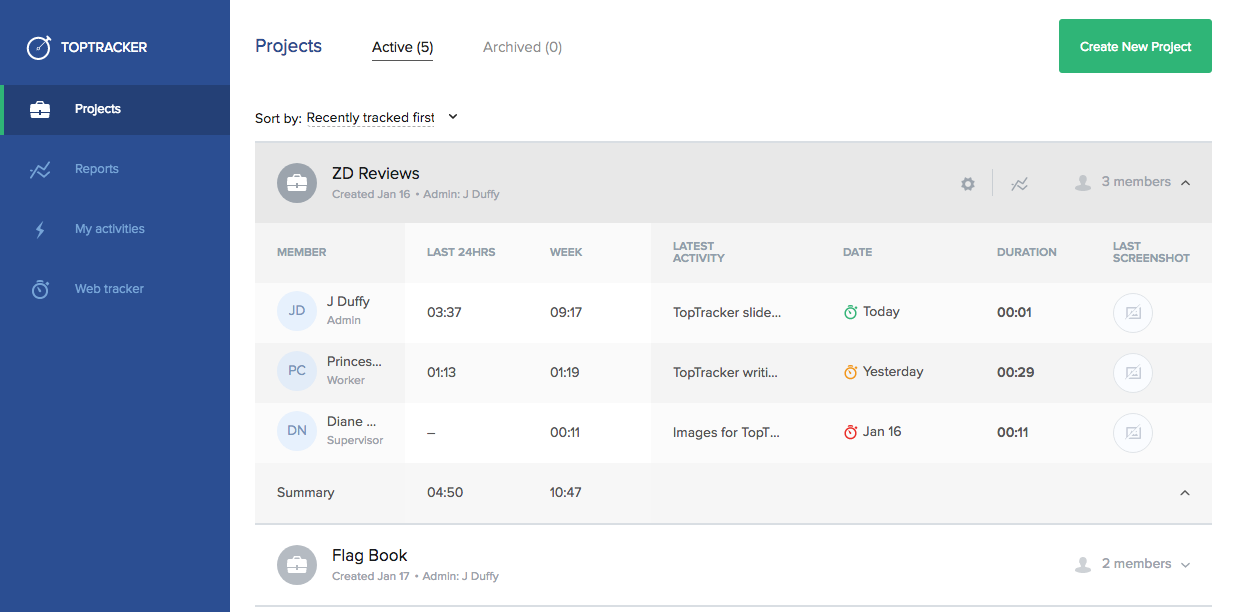1236x612 pixels.
Task: Open ZD Reviews project settings gear
Action: pos(967,184)
